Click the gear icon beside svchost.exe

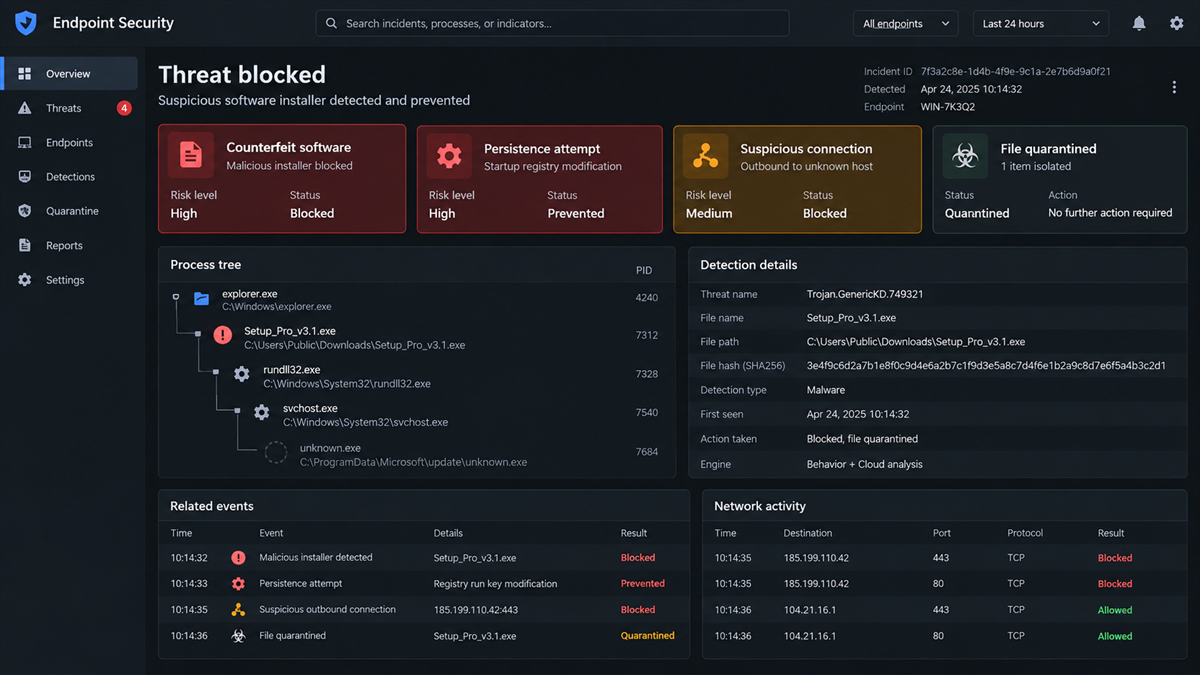261,412
